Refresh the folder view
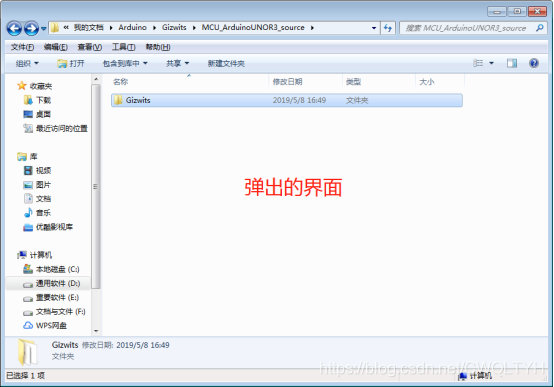This screenshot has height=387, width=554. [388, 28]
